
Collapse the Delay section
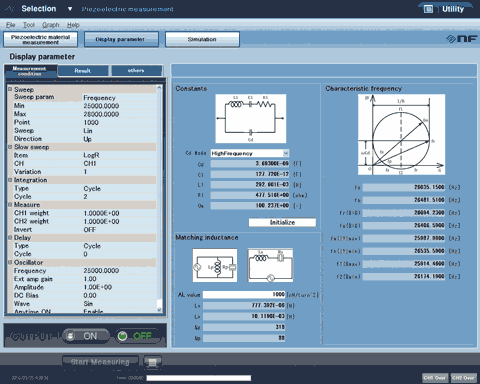10,238
